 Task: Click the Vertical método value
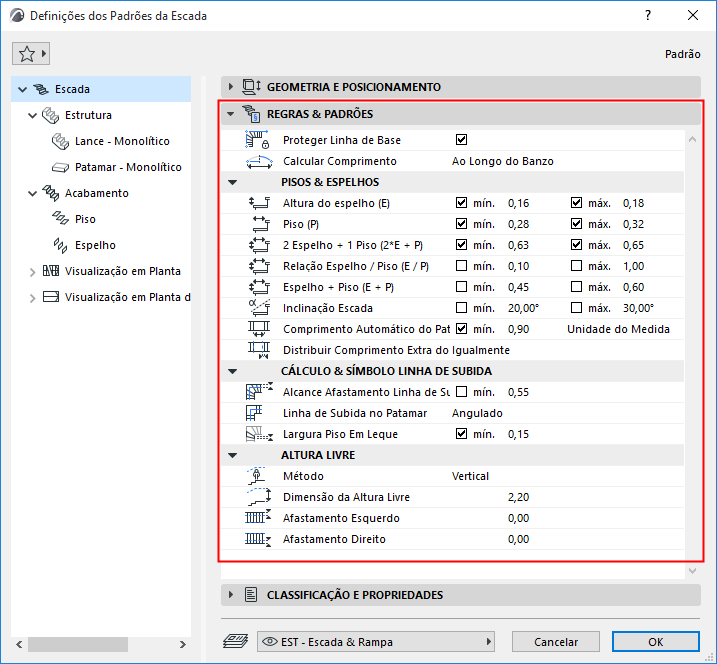pyautogui.click(x=470, y=477)
